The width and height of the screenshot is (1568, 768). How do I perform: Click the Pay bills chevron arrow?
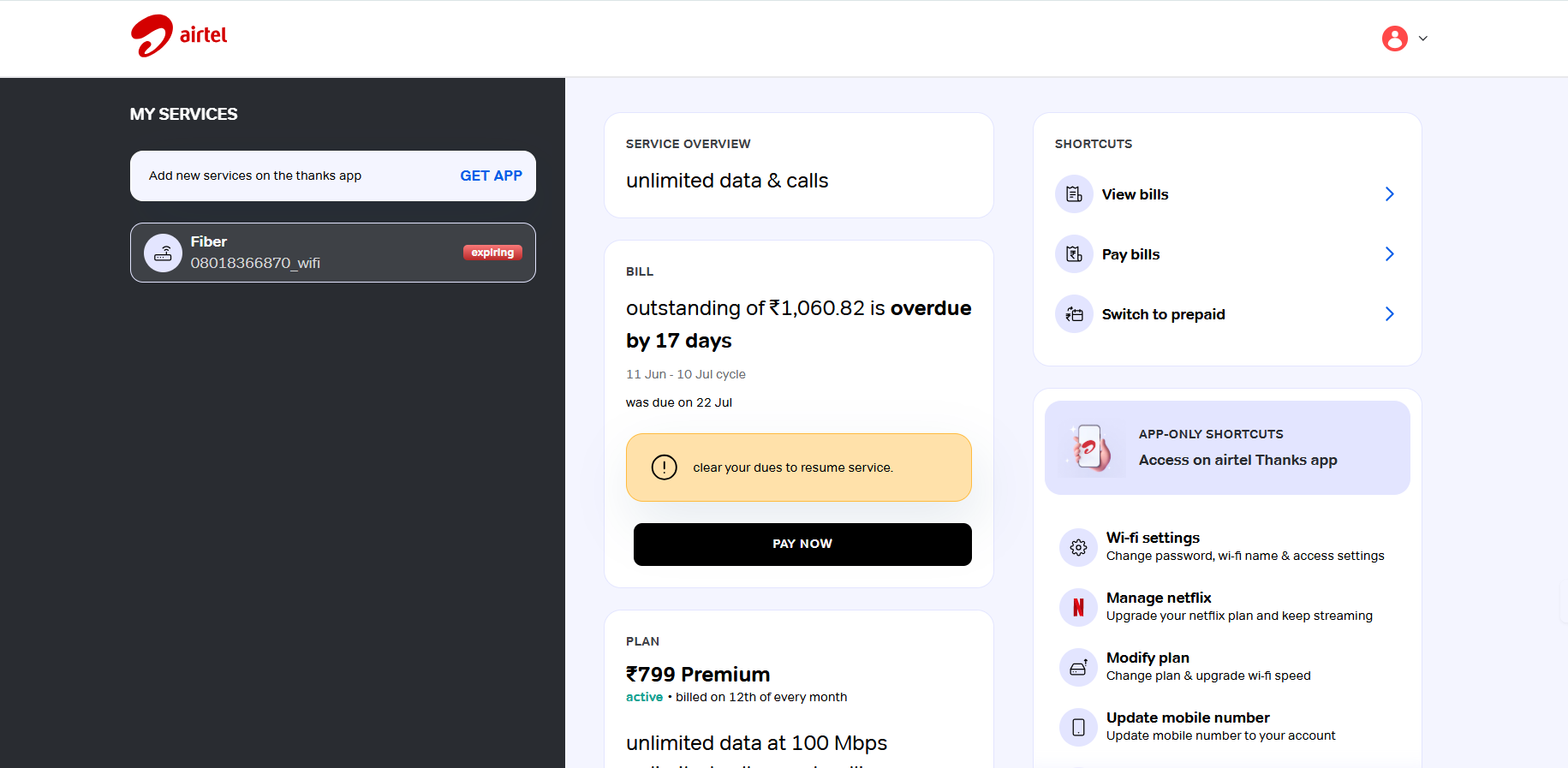coord(1390,254)
